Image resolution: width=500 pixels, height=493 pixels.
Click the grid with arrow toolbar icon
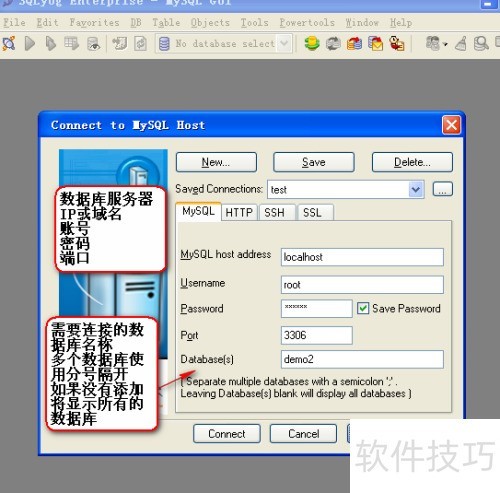pyautogui.click(x=72, y=43)
